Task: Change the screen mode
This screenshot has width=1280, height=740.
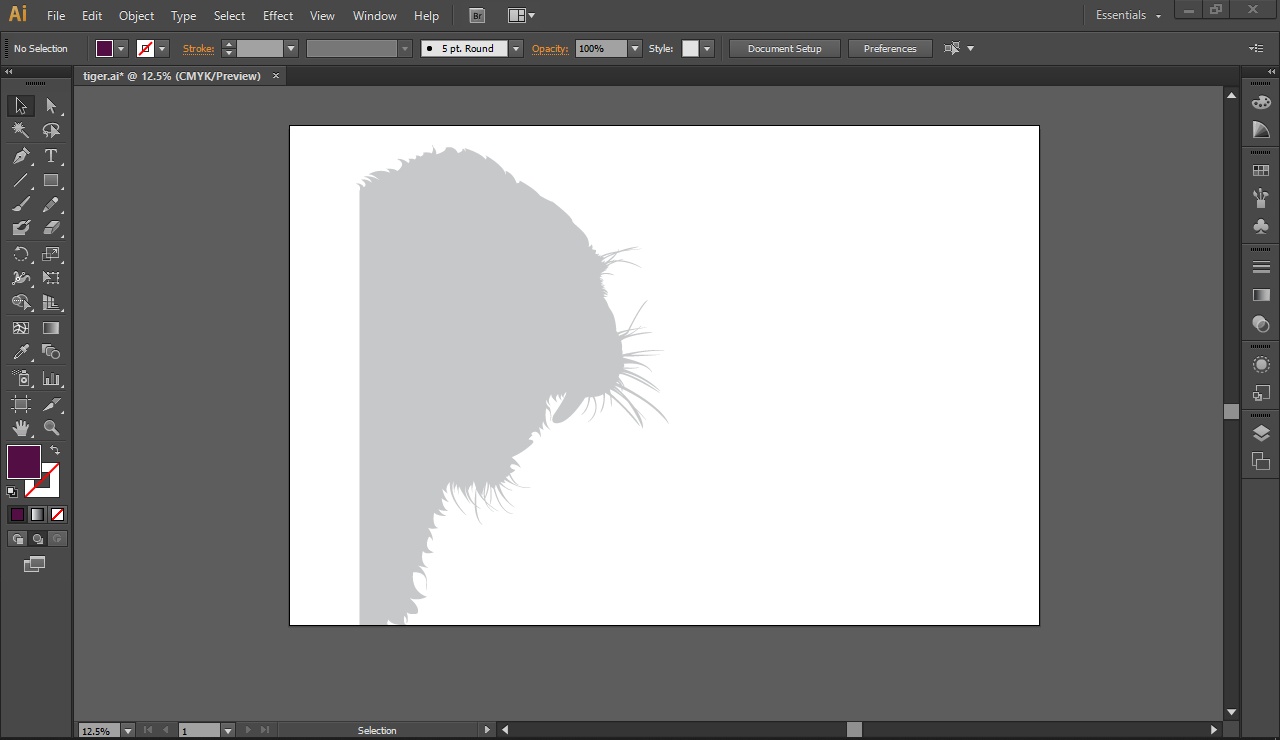Action: pos(35,565)
